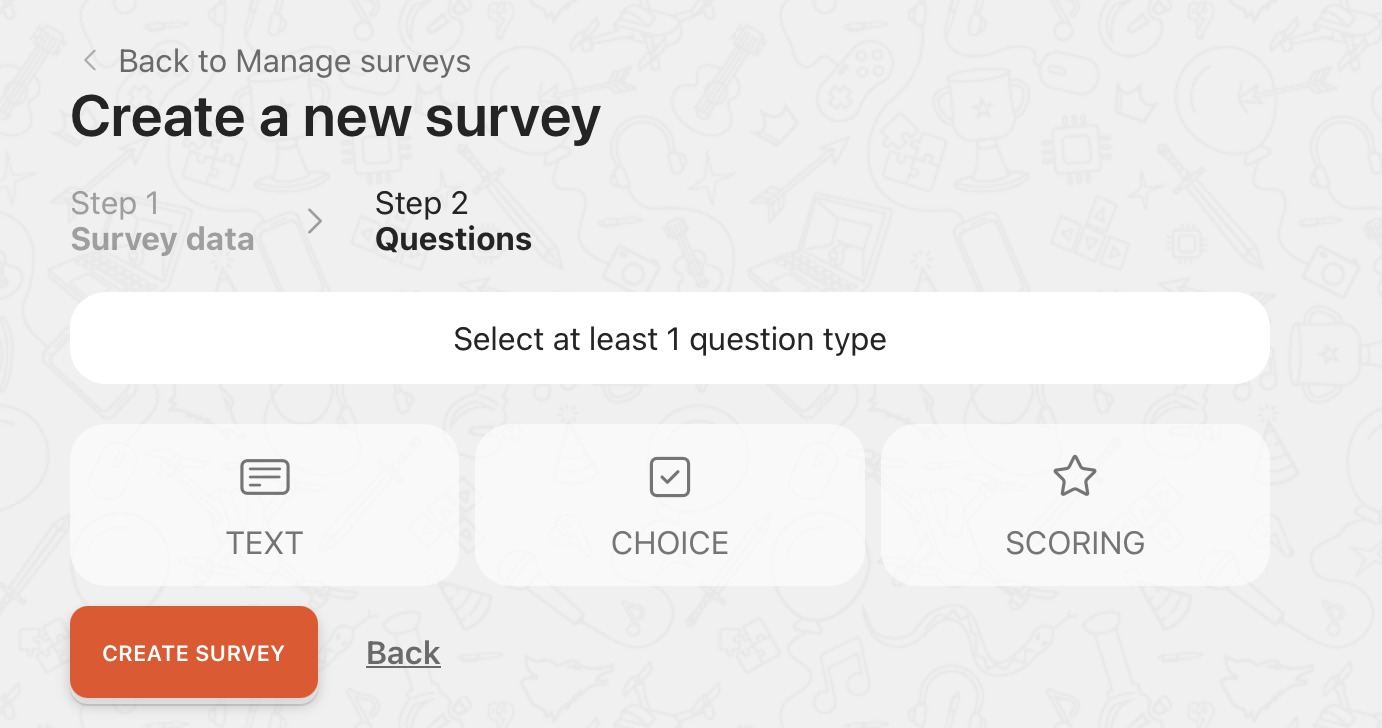The height and width of the screenshot is (728, 1382).
Task: Follow the underlined Back link
Action: pos(403,653)
